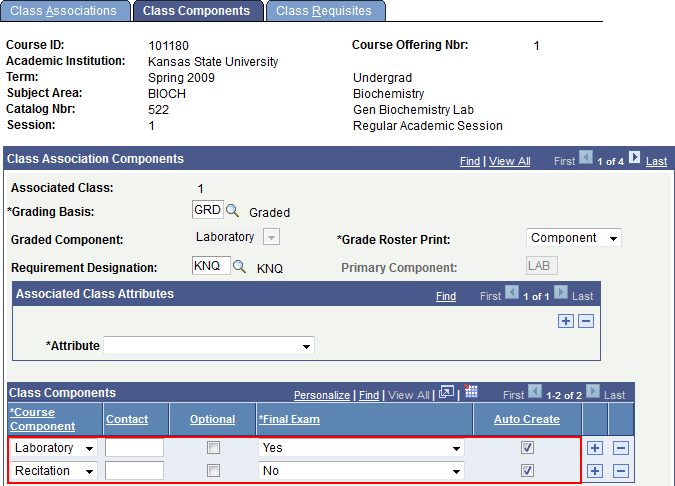Change Final Exam dropdown showing Yes
This screenshot has height=486, width=675.
(x=361, y=448)
